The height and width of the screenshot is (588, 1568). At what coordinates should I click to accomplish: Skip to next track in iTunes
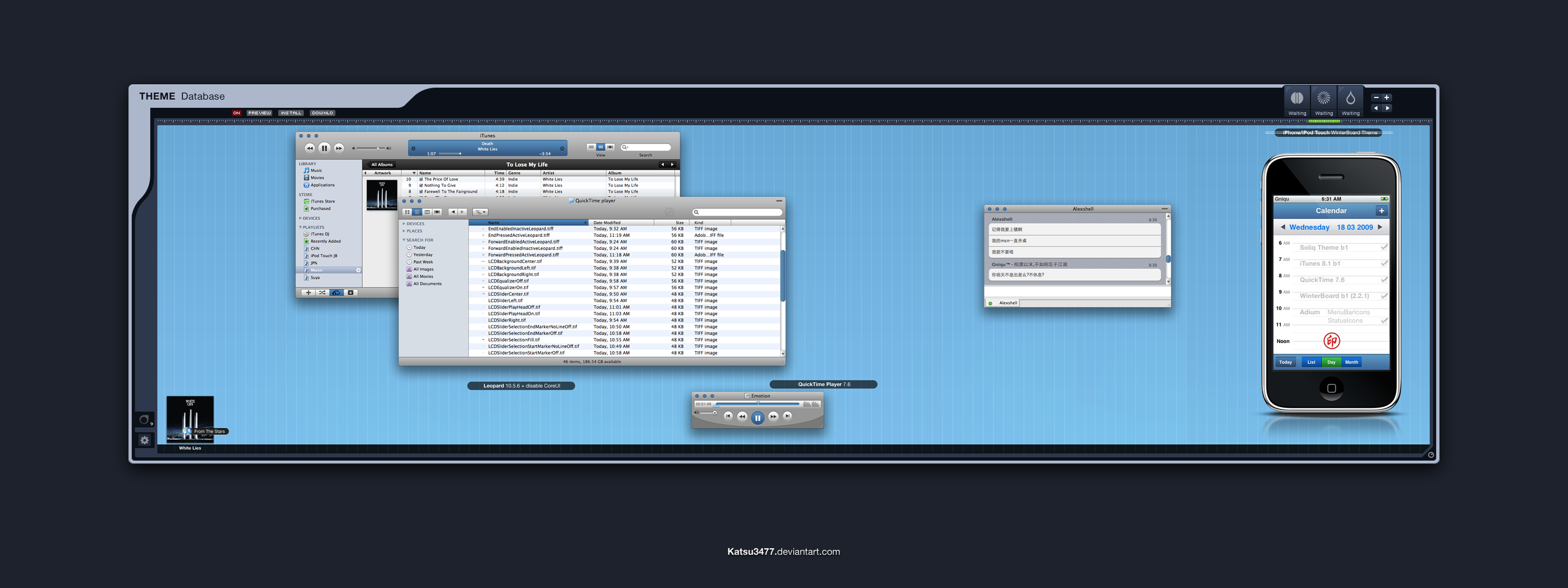coord(339,148)
